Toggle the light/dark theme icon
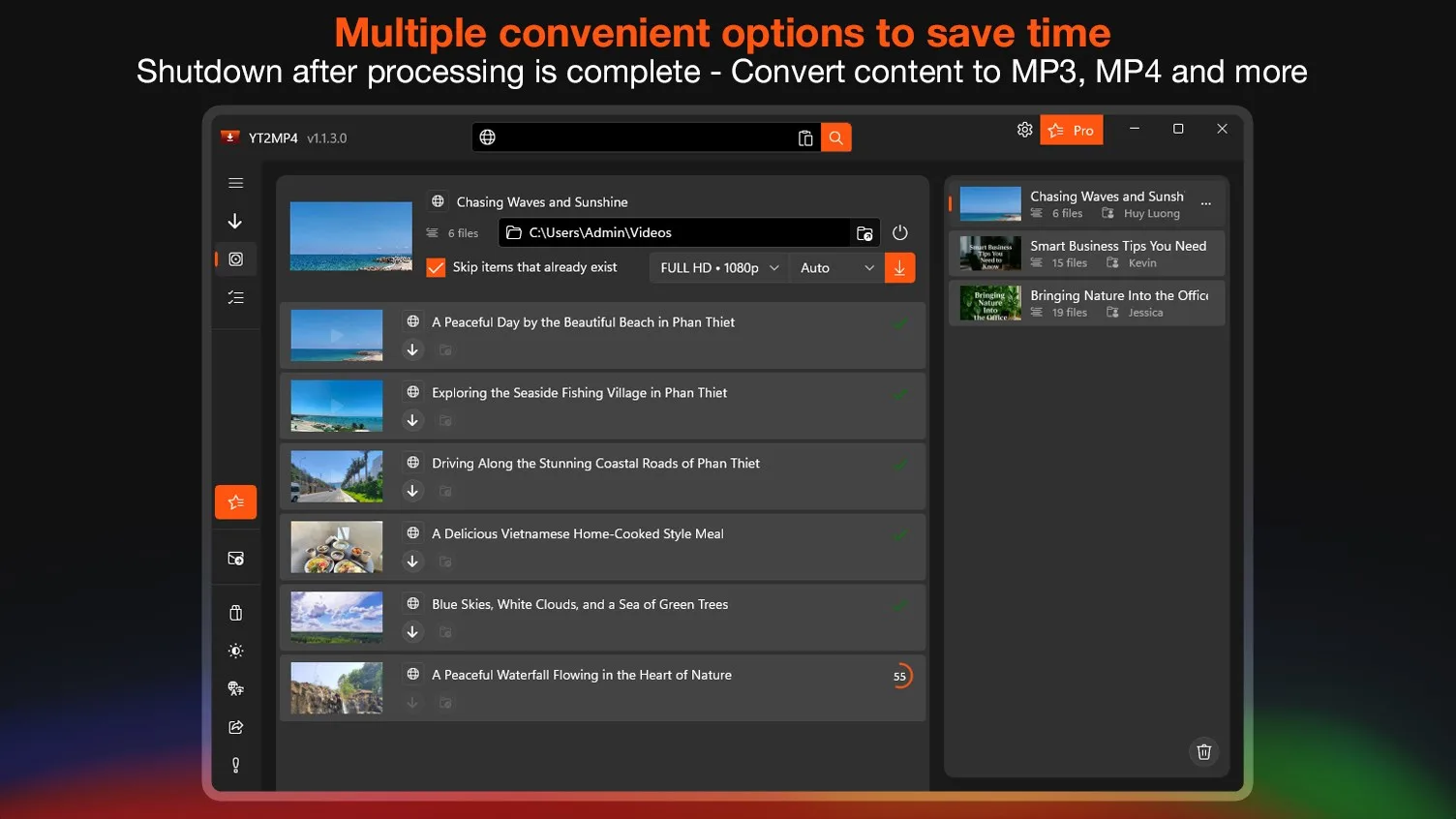 click(235, 651)
